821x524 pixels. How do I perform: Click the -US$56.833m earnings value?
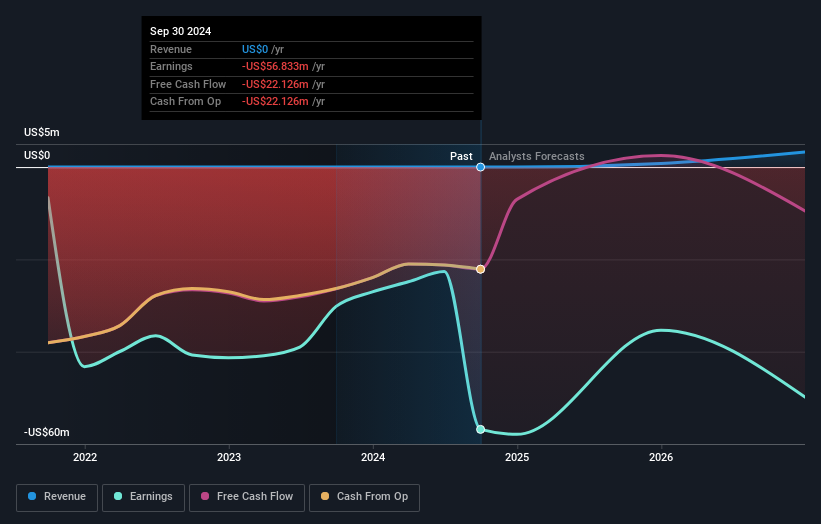pos(275,66)
